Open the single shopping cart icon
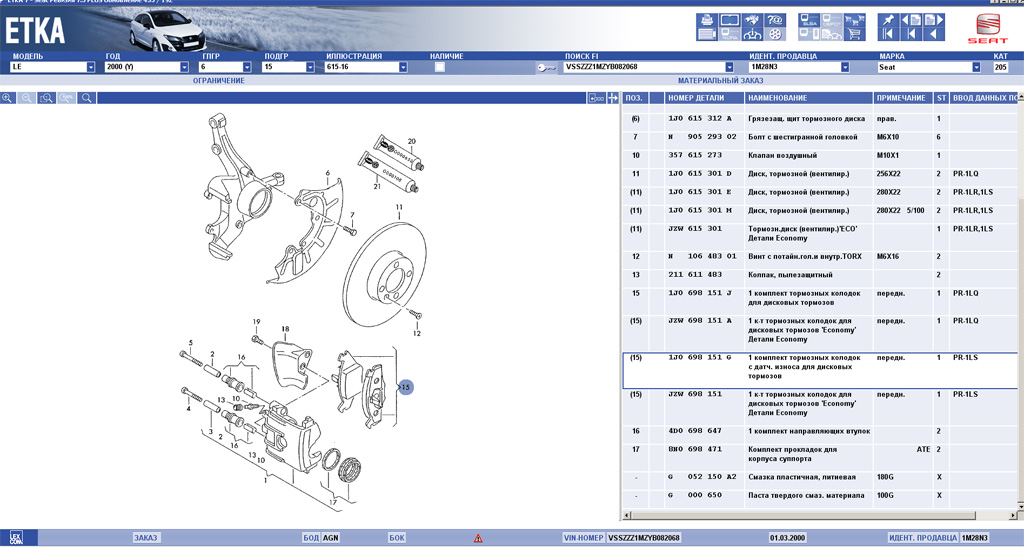Viewport: 1024px width, 547px height. click(855, 34)
